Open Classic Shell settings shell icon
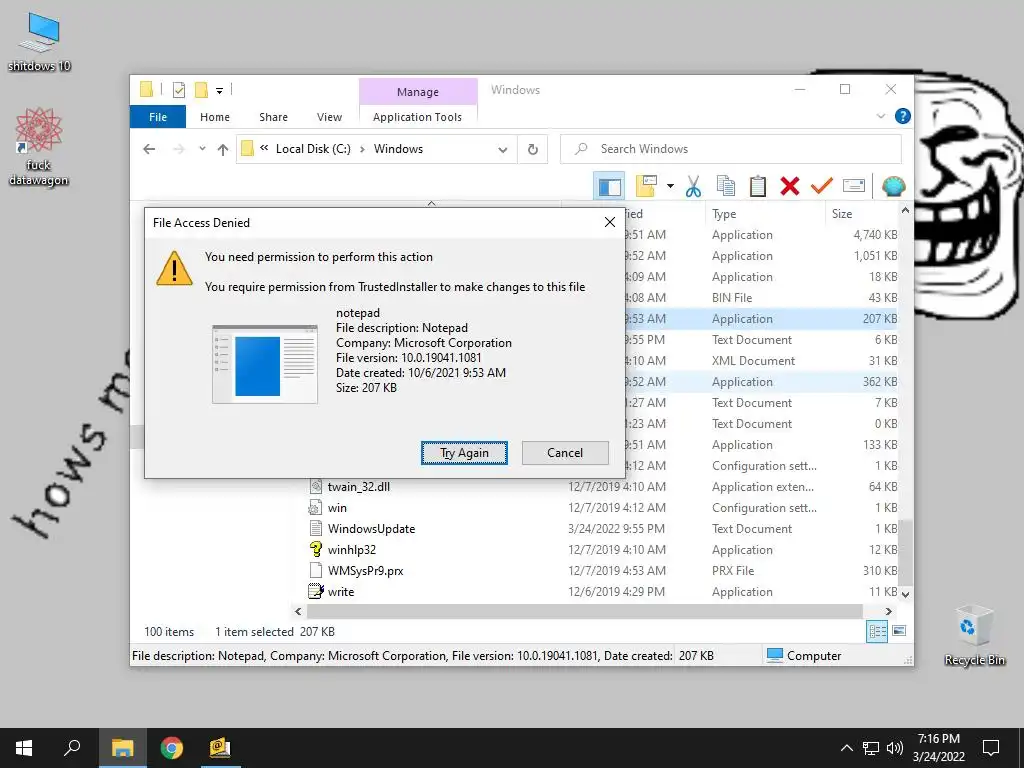The height and width of the screenshot is (768, 1024). pos(893,187)
